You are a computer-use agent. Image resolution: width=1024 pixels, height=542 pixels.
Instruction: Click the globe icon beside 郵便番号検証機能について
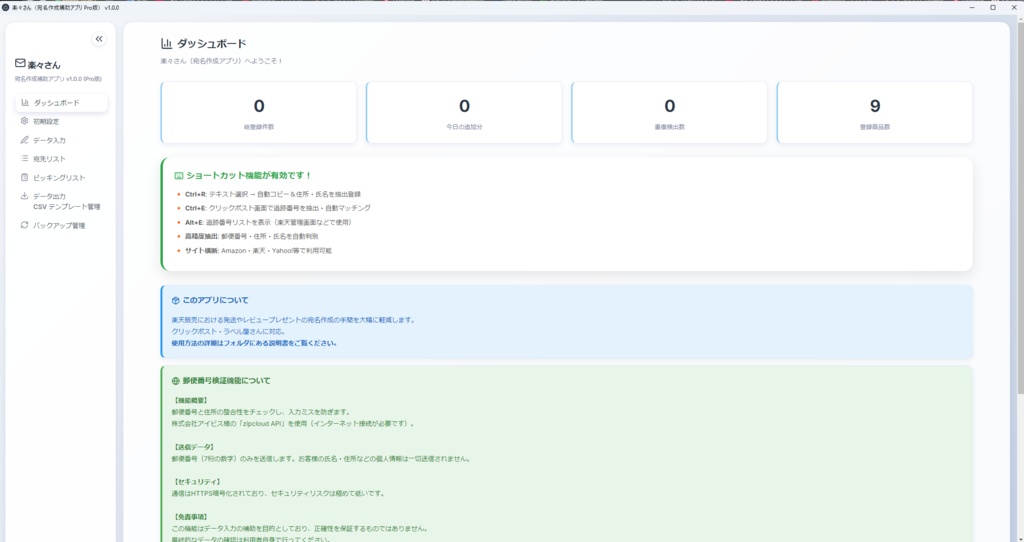point(175,381)
